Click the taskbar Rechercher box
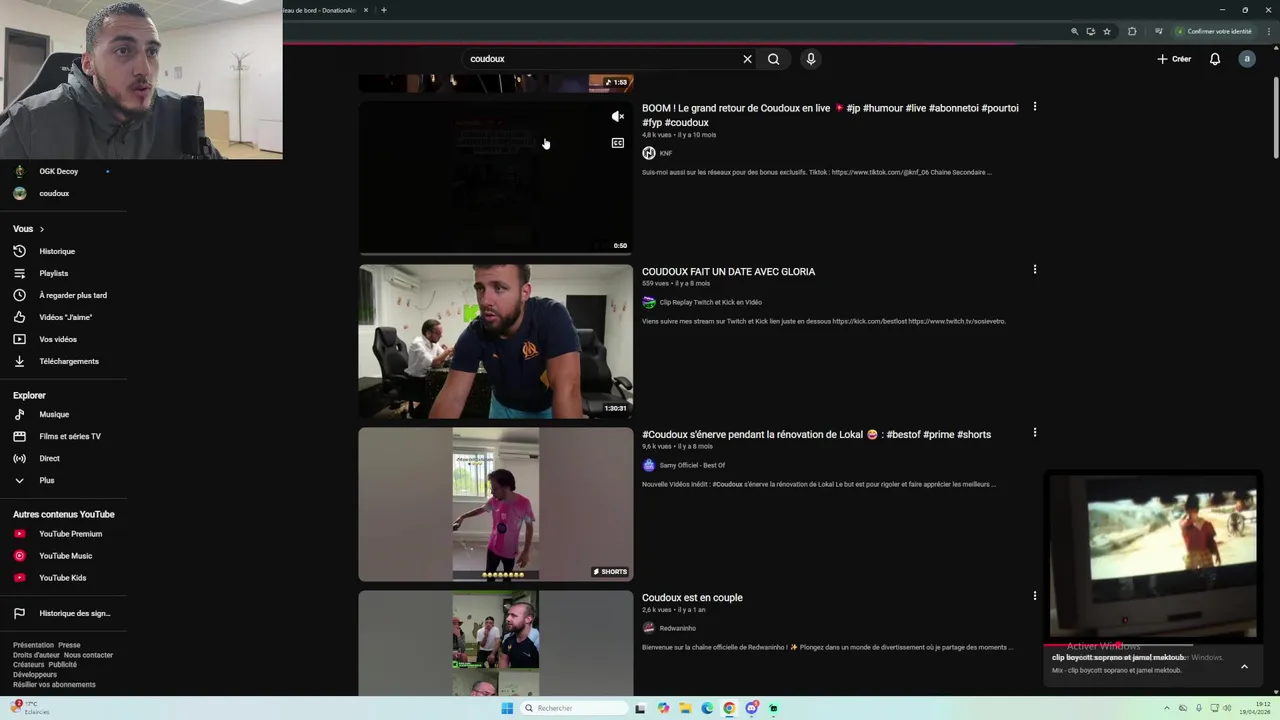Viewport: 1280px width, 720px height. click(575, 708)
